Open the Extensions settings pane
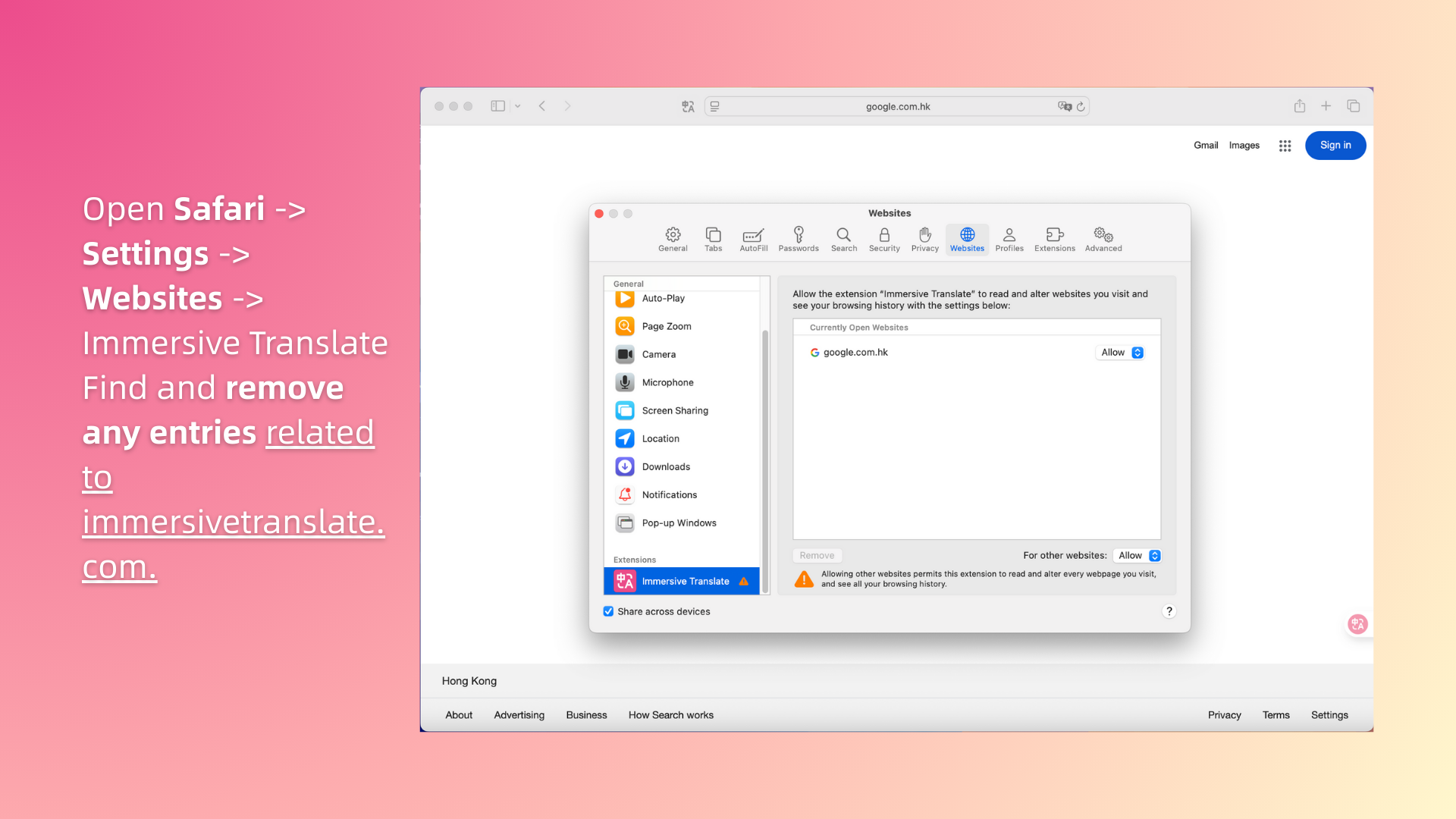Screen dimensions: 1456x819 (x=1054, y=239)
